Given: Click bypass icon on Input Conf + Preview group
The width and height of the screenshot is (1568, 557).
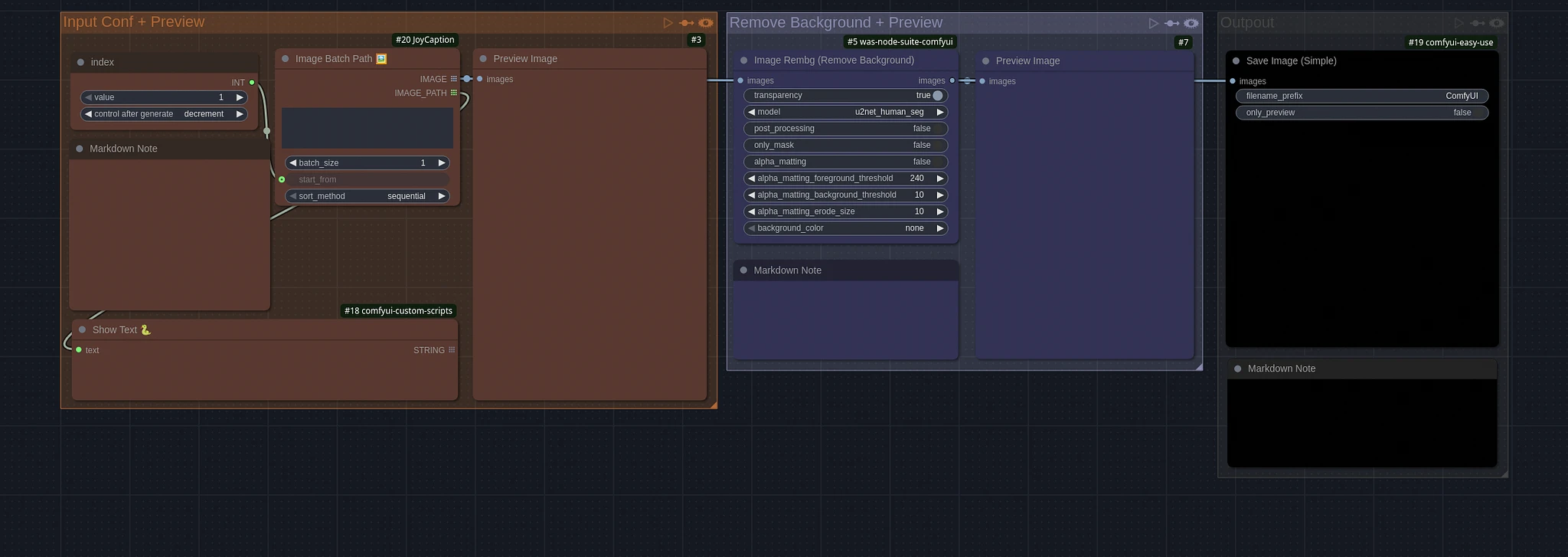Looking at the screenshot, I should coord(686,23).
